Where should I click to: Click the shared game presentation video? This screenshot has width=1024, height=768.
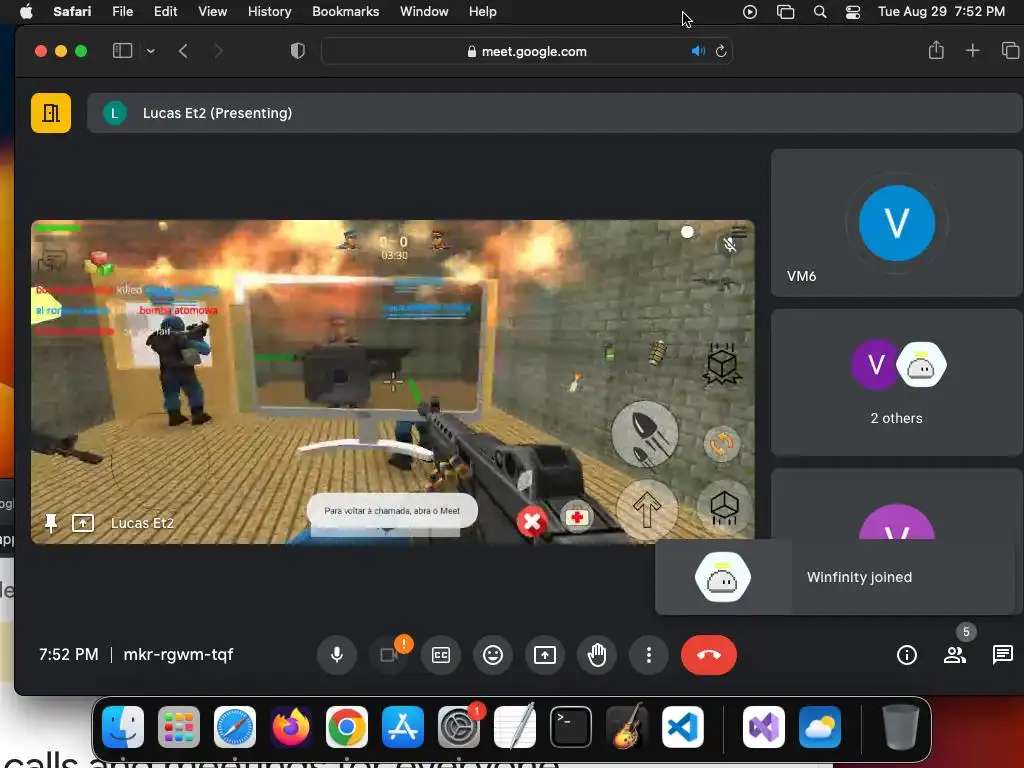[392, 382]
